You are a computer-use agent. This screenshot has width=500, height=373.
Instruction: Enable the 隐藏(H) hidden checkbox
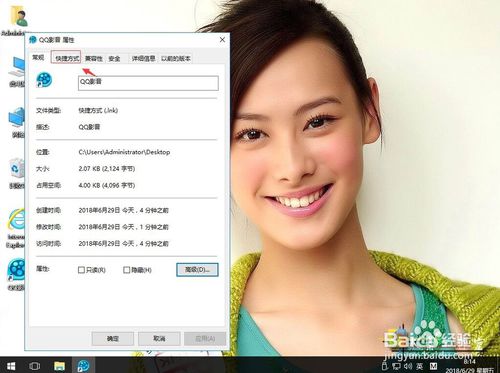coord(127,270)
